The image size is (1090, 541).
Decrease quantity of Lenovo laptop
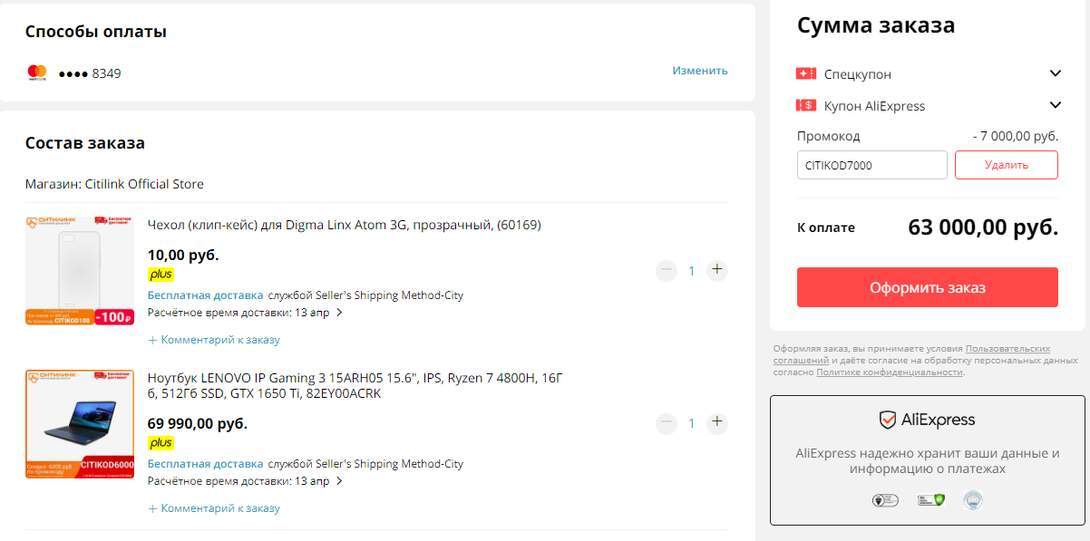tap(666, 423)
